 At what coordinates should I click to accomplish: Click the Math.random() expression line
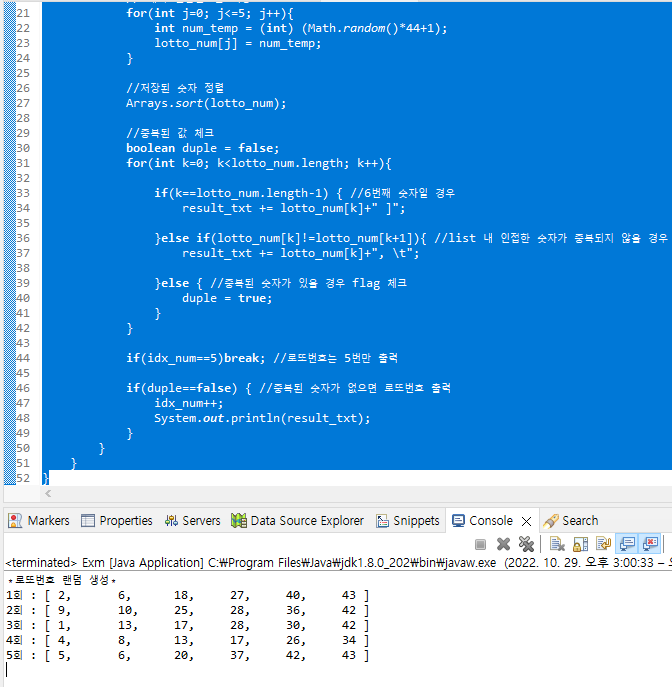301,28
